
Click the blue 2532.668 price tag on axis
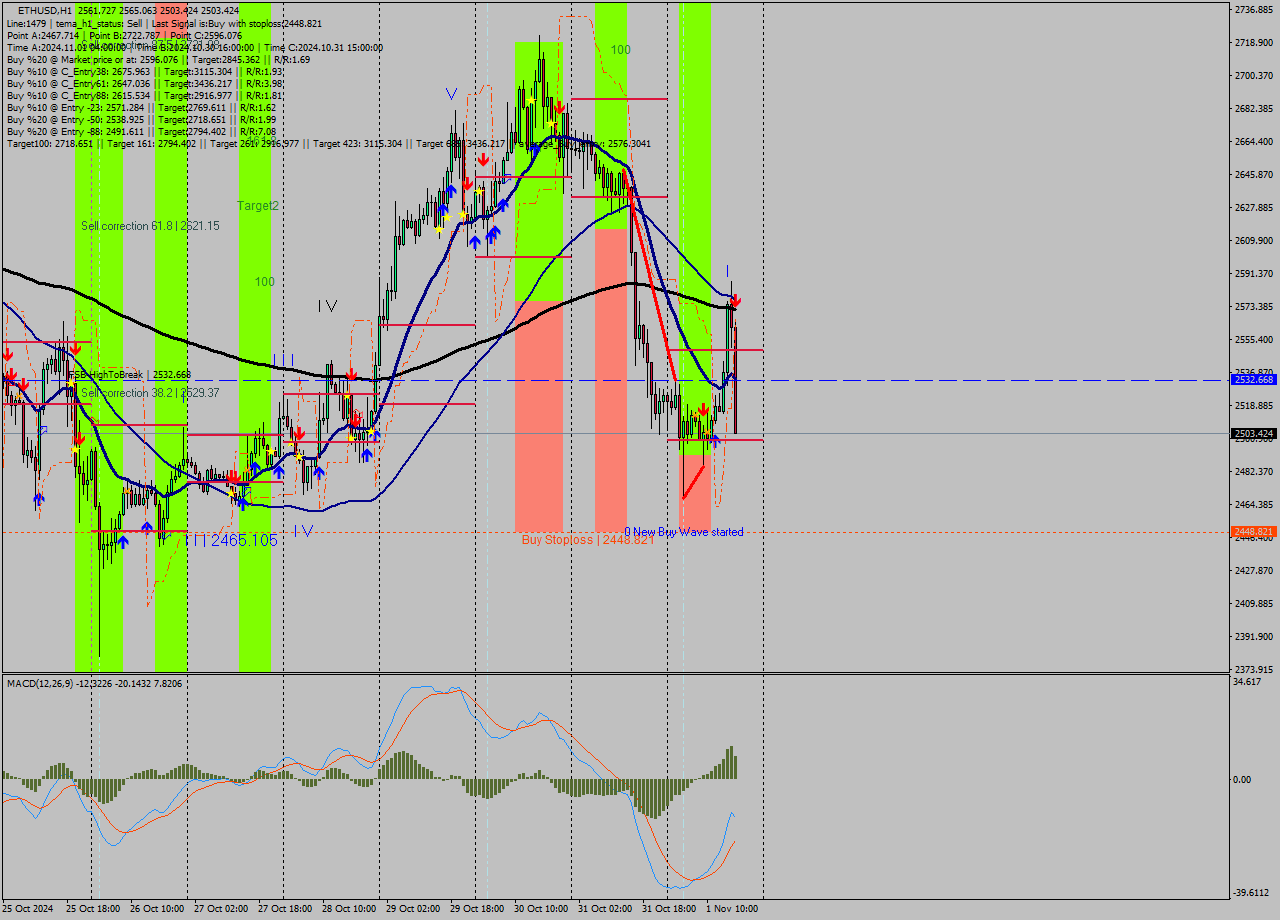[x=1253, y=380]
